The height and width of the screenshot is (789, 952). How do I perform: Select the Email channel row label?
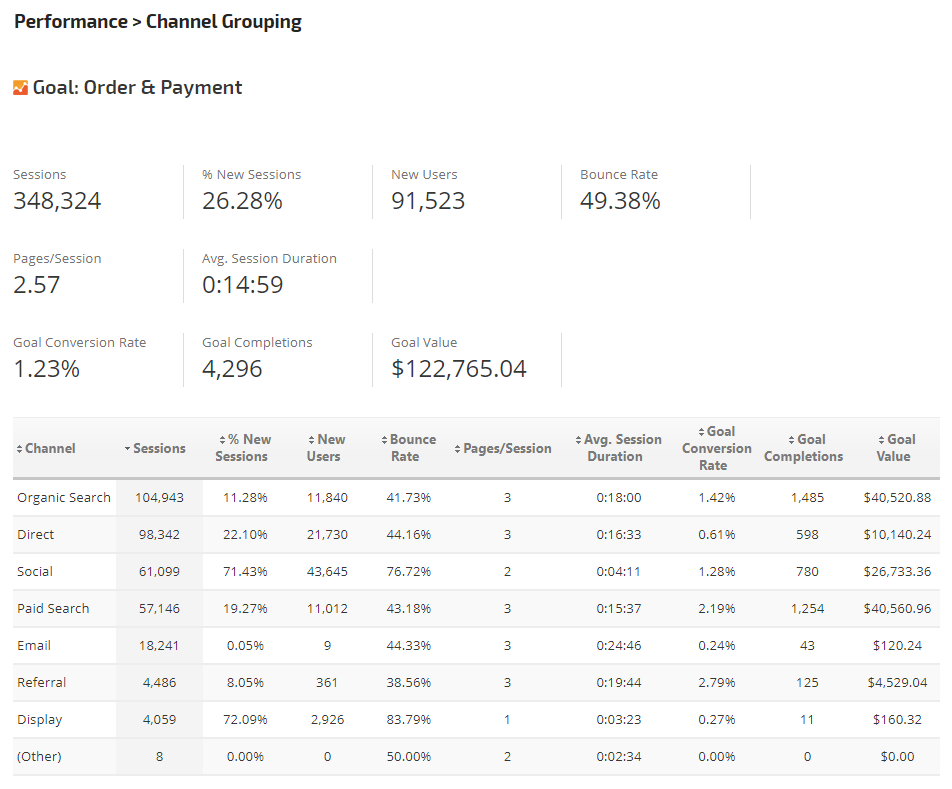(34, 646)
